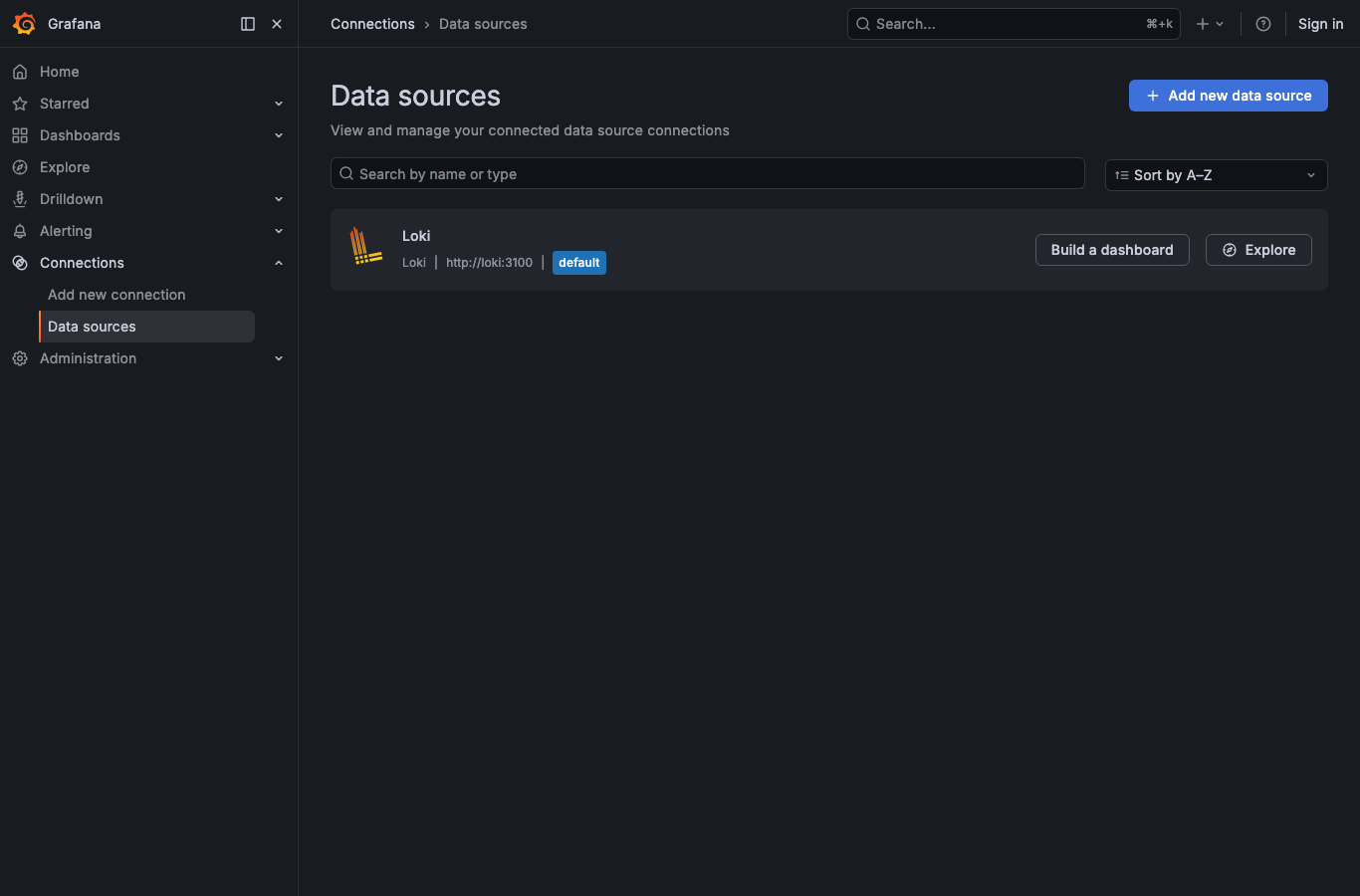
Task: Click the Dashboards grid icon
Action: (20, 135)
